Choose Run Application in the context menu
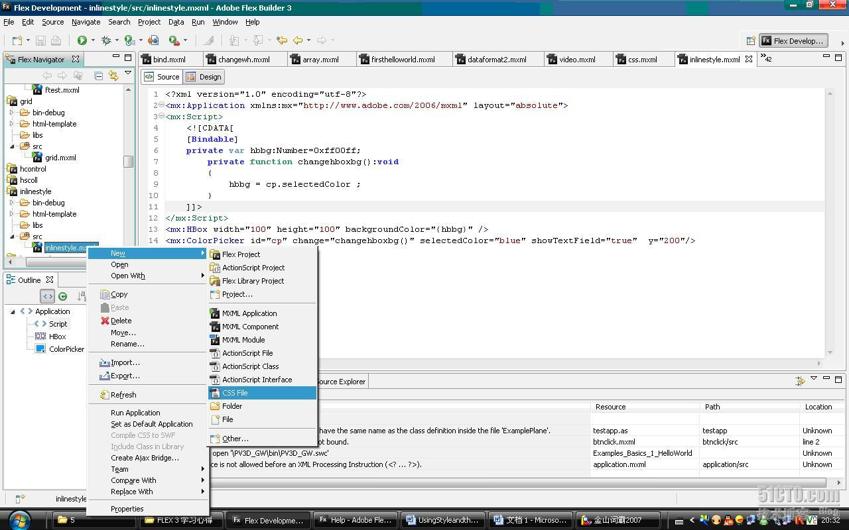This screenshot has width=849, height=530. (135, 413)
